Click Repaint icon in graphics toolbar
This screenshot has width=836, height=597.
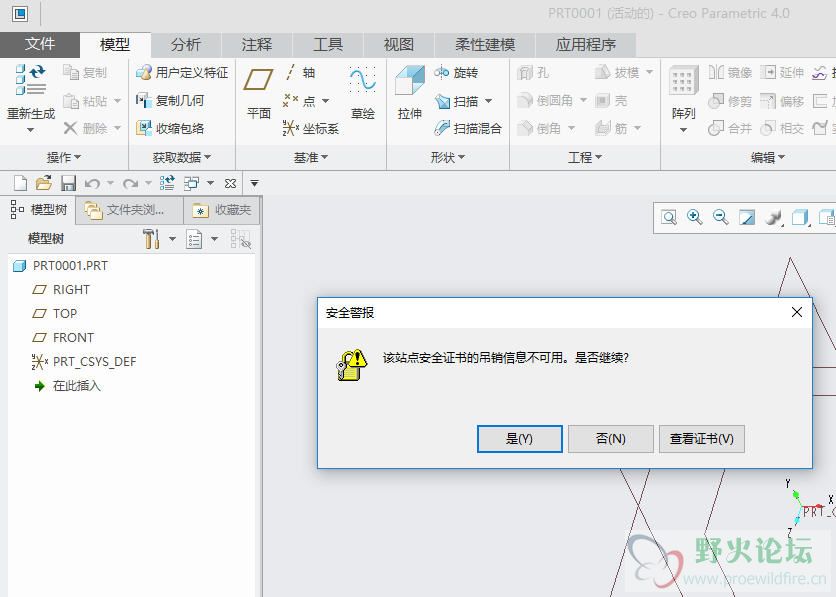pyautogui.click(x=746, y=217)
